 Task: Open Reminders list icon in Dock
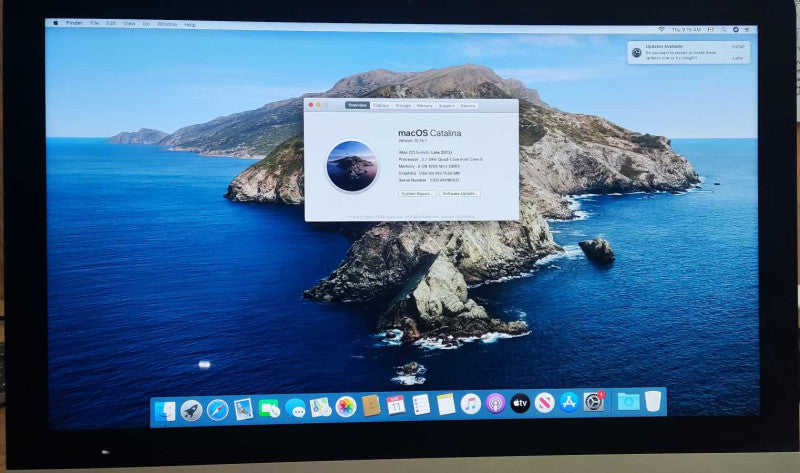tap(421, 405)
